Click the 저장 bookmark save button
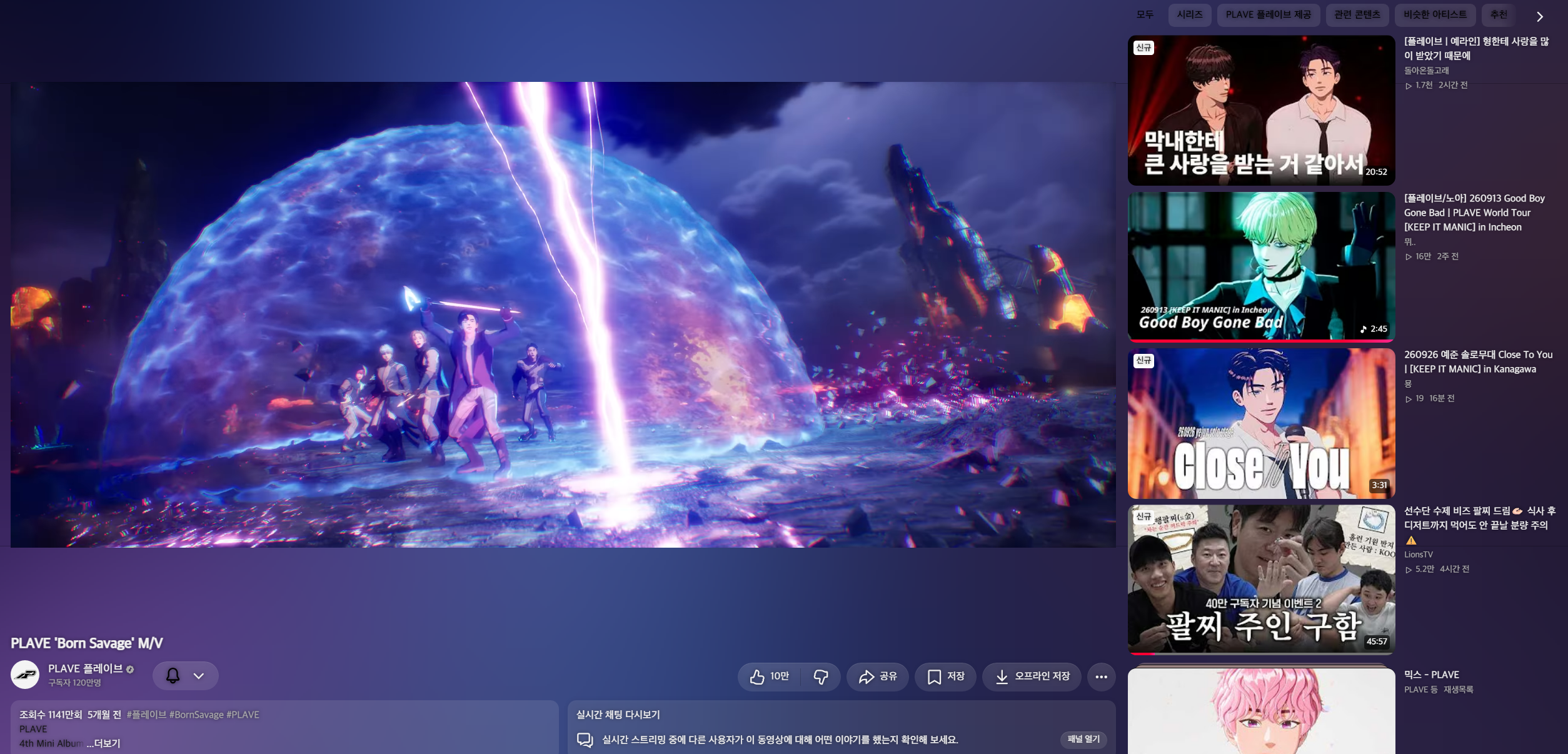The width and height of the screenshot is (1568, 754). click(x=945, y=676)
